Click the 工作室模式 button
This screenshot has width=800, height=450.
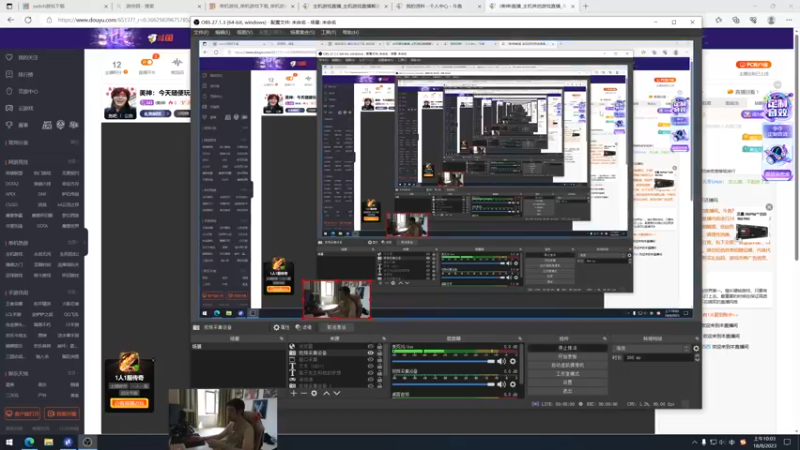[567, 373]
